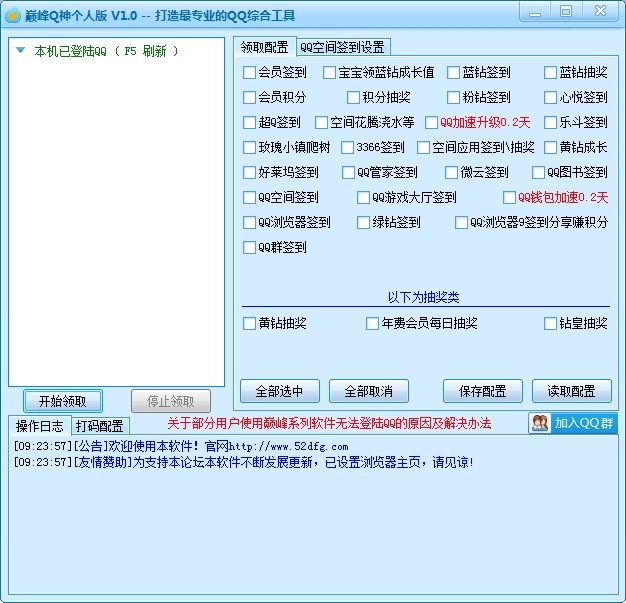Enable the 黄钻抽奖 lottery checkbox
Image resolution: width=626 pixels, height=603 pixels.
[x=250, y=323]
